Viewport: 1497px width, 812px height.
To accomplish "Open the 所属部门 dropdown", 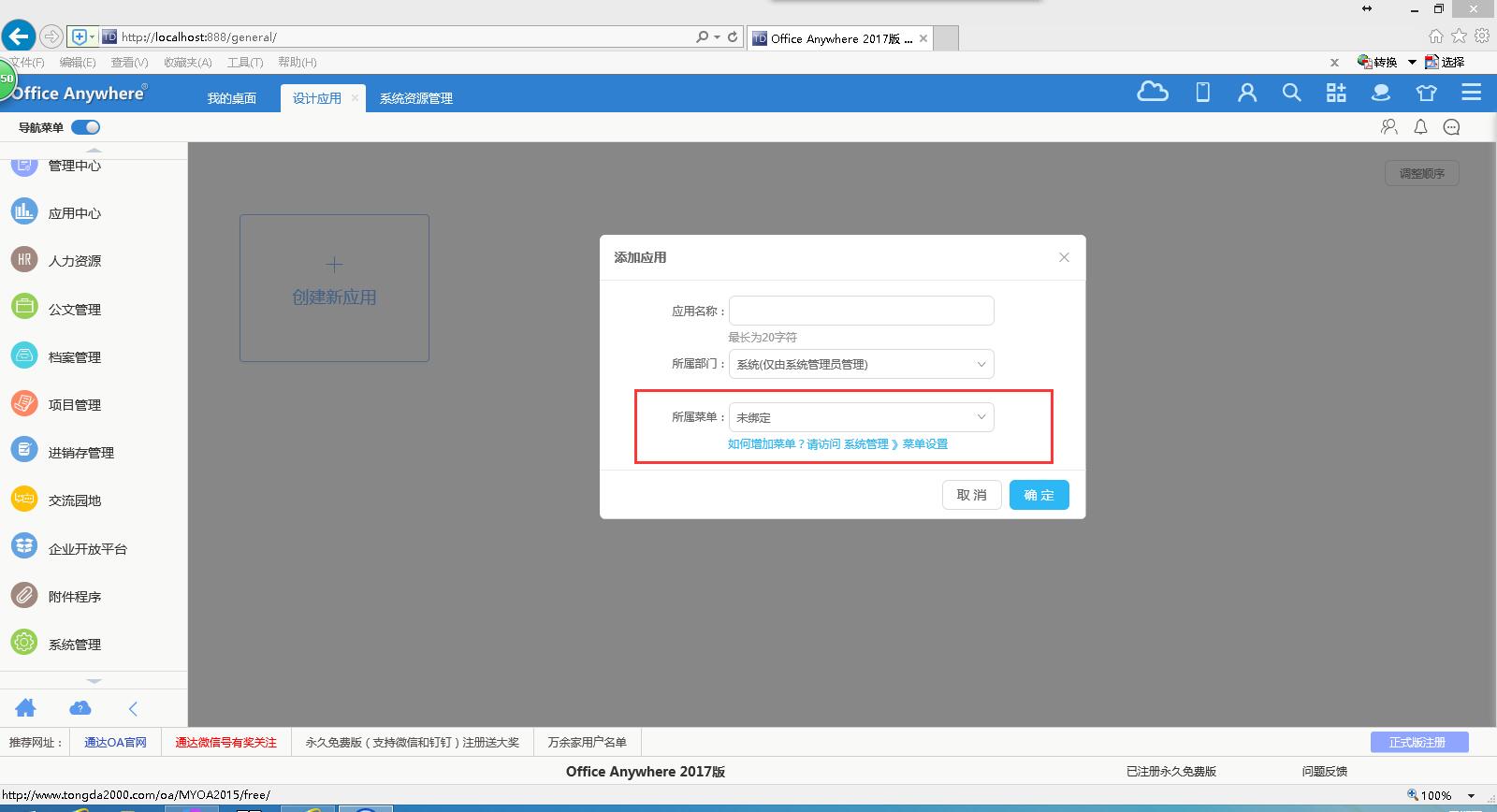I will (x=861, y=364).
